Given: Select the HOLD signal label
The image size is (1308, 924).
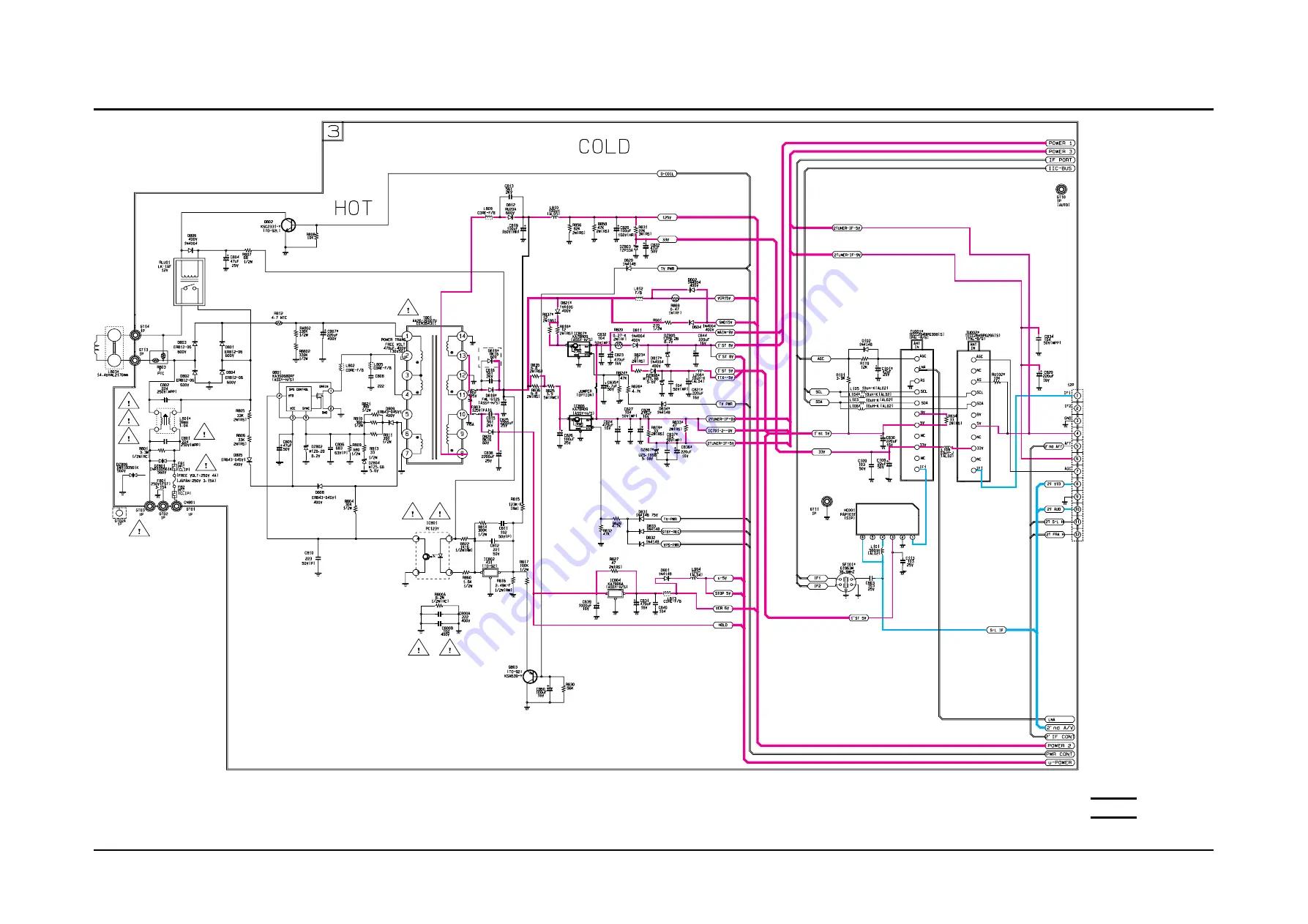Looking at the screenshot, I should pyautogui.click(x=723, y=626).
